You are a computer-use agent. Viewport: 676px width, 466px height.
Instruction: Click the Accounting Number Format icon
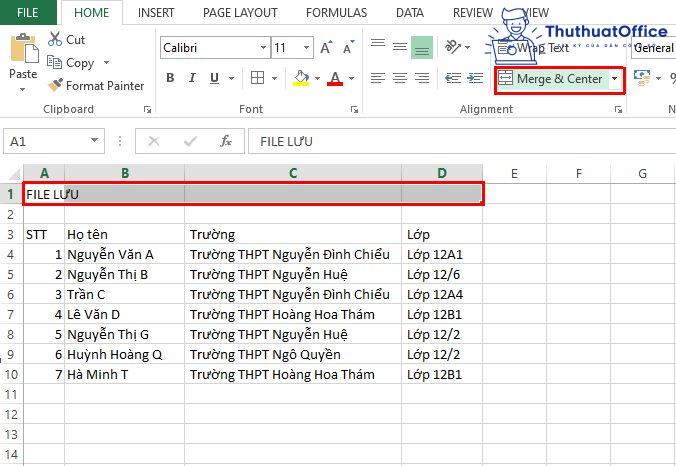[x=642, y=78]
